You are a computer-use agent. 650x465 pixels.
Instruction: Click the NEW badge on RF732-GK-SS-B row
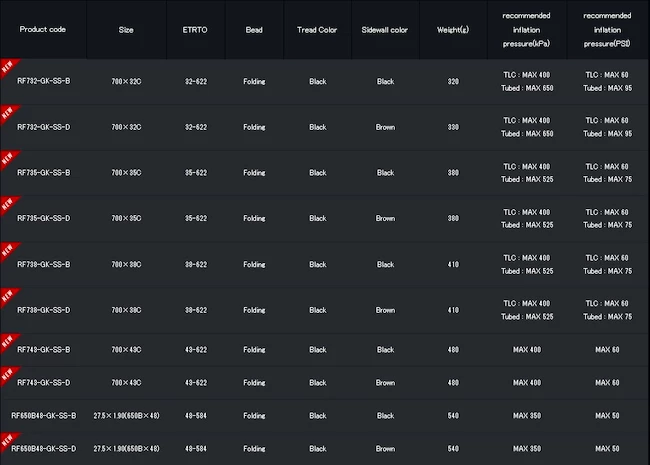coord(8,66)
